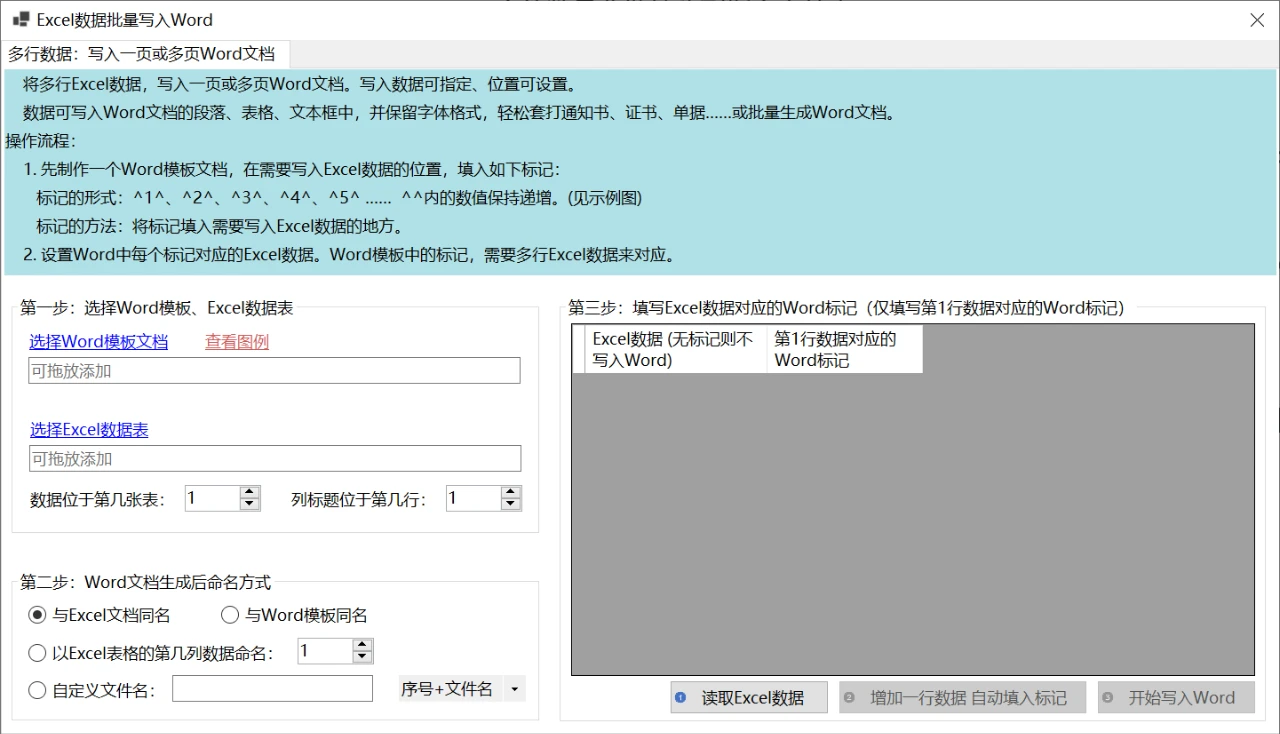1280x734 pixels.
Task: Decrease the 列标题位于第几行 value
Action: (511, 504)
